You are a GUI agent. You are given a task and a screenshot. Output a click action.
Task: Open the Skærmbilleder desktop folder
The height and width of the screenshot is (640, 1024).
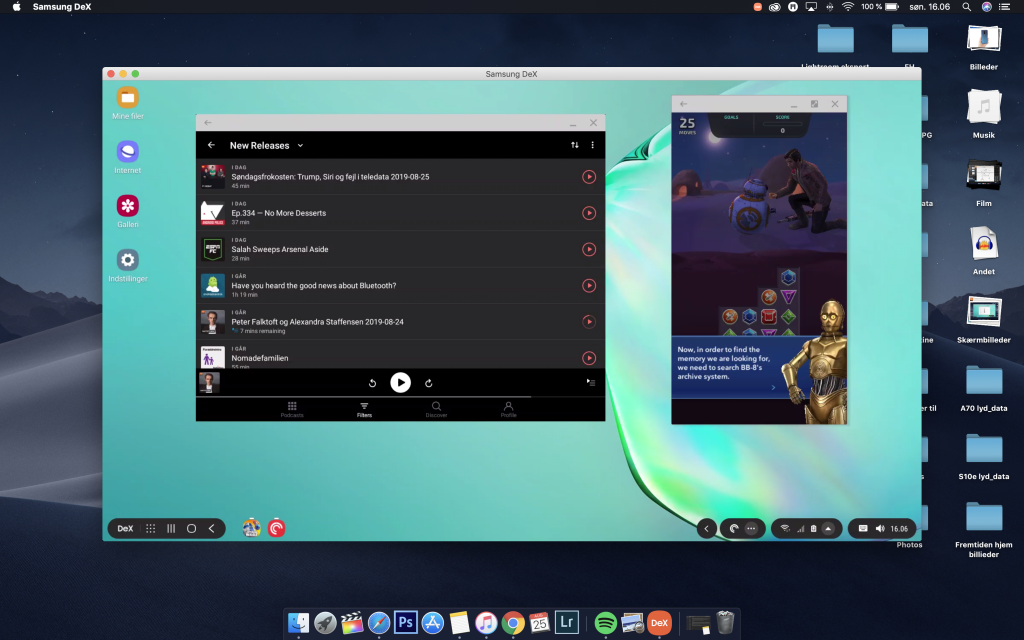coord(984,319)
